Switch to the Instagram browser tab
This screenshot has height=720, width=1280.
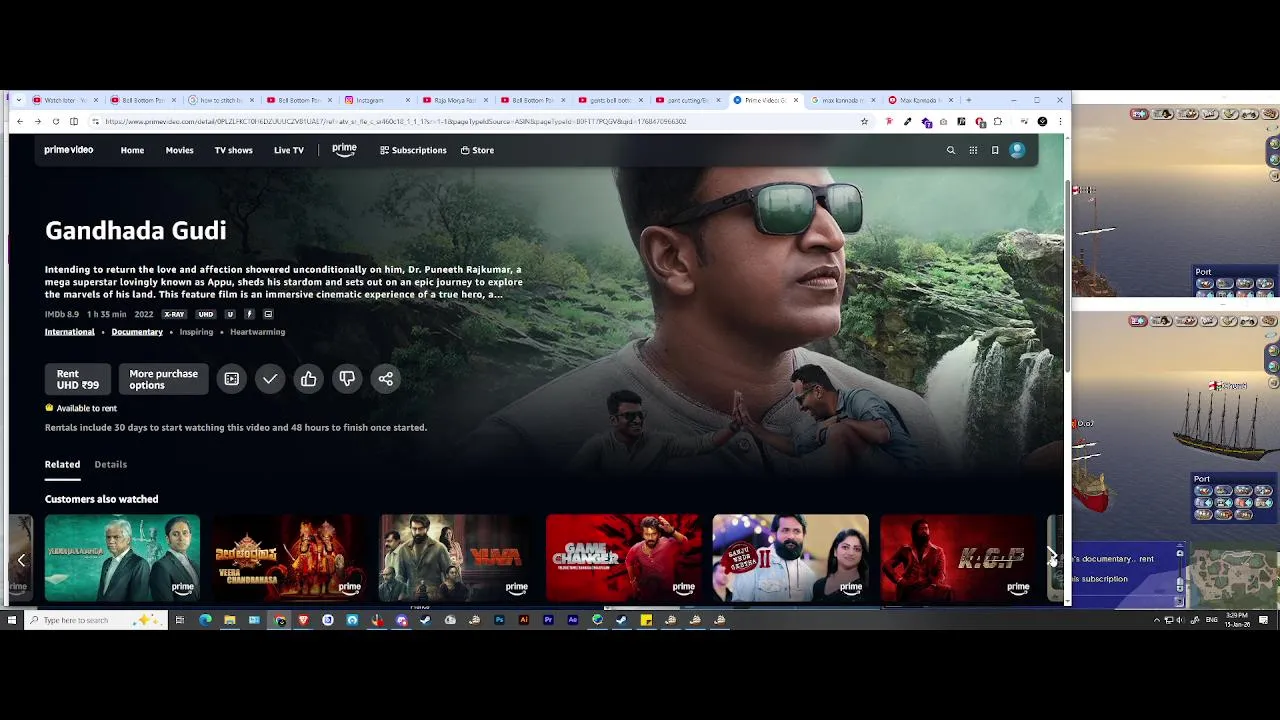coord(376,100)
